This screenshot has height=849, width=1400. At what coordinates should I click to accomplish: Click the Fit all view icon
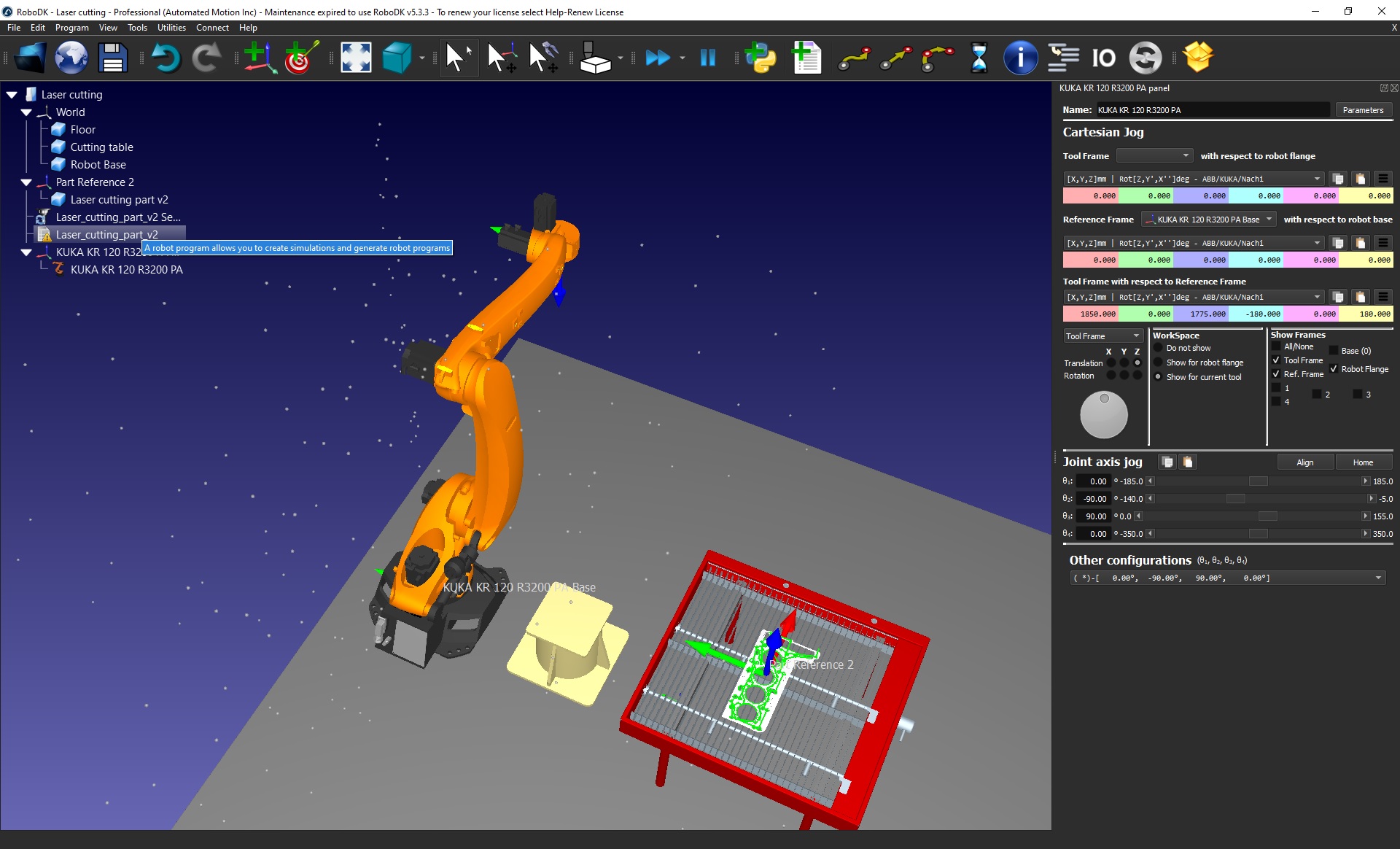[356, 58]
